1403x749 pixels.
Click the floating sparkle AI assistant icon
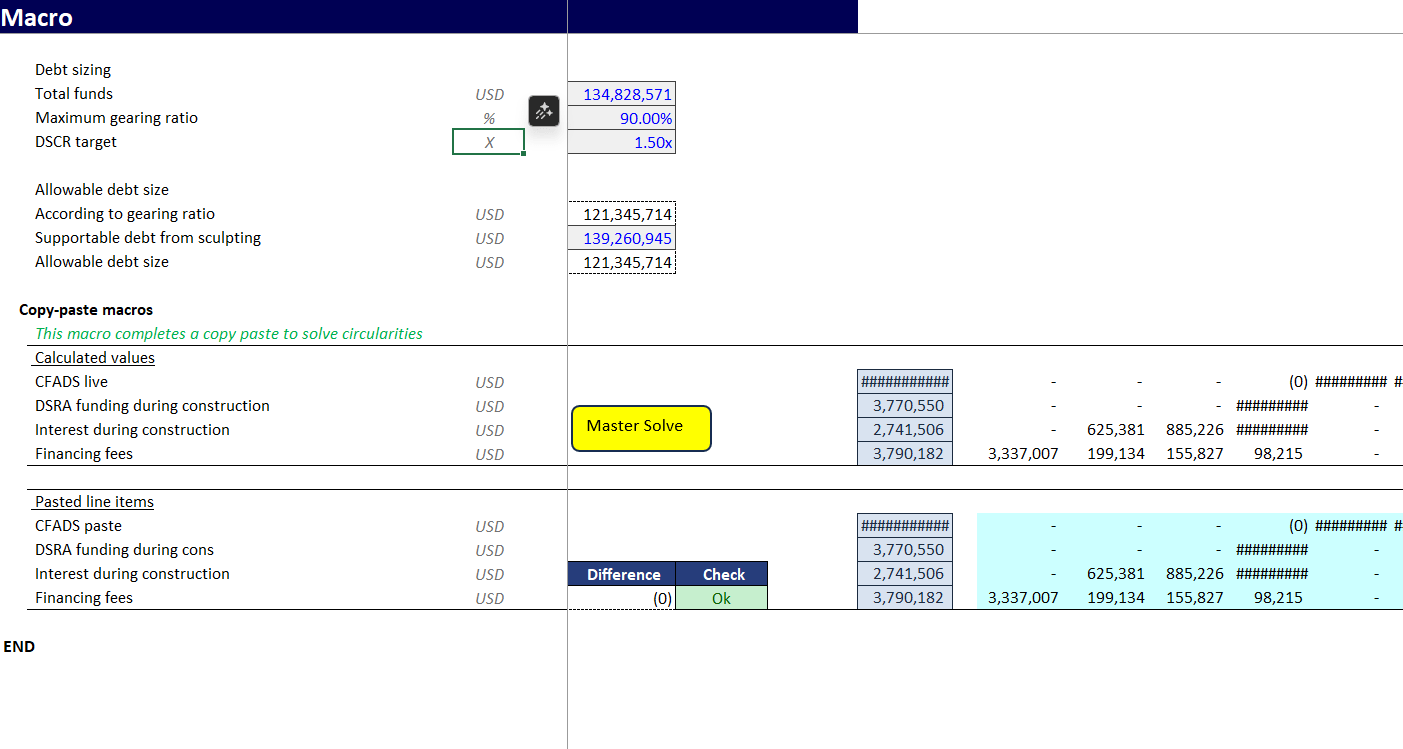(543, 111)
